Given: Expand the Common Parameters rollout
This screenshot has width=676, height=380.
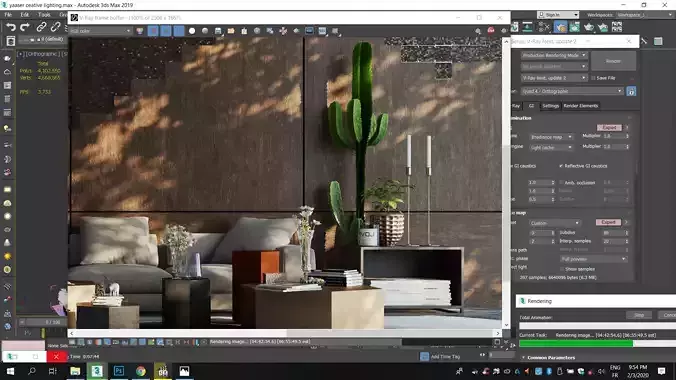Looking at the screenshot, I should (x=551, y=358).
